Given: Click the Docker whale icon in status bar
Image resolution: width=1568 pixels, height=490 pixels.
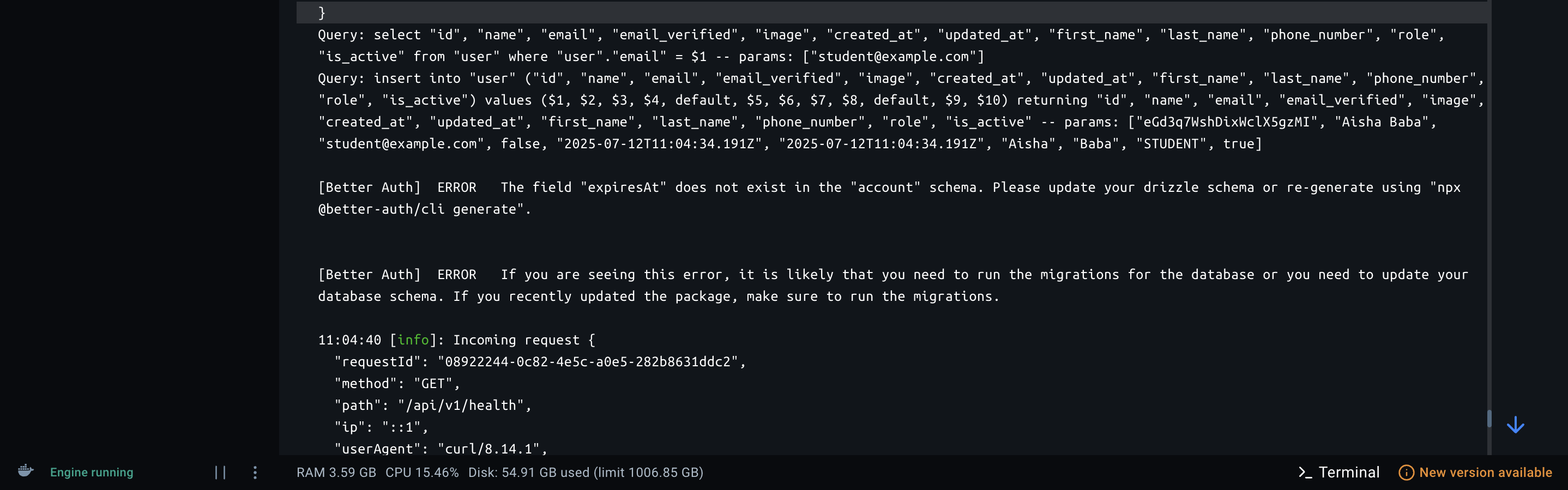Looking at the screenshot, I should click(26, 471).
